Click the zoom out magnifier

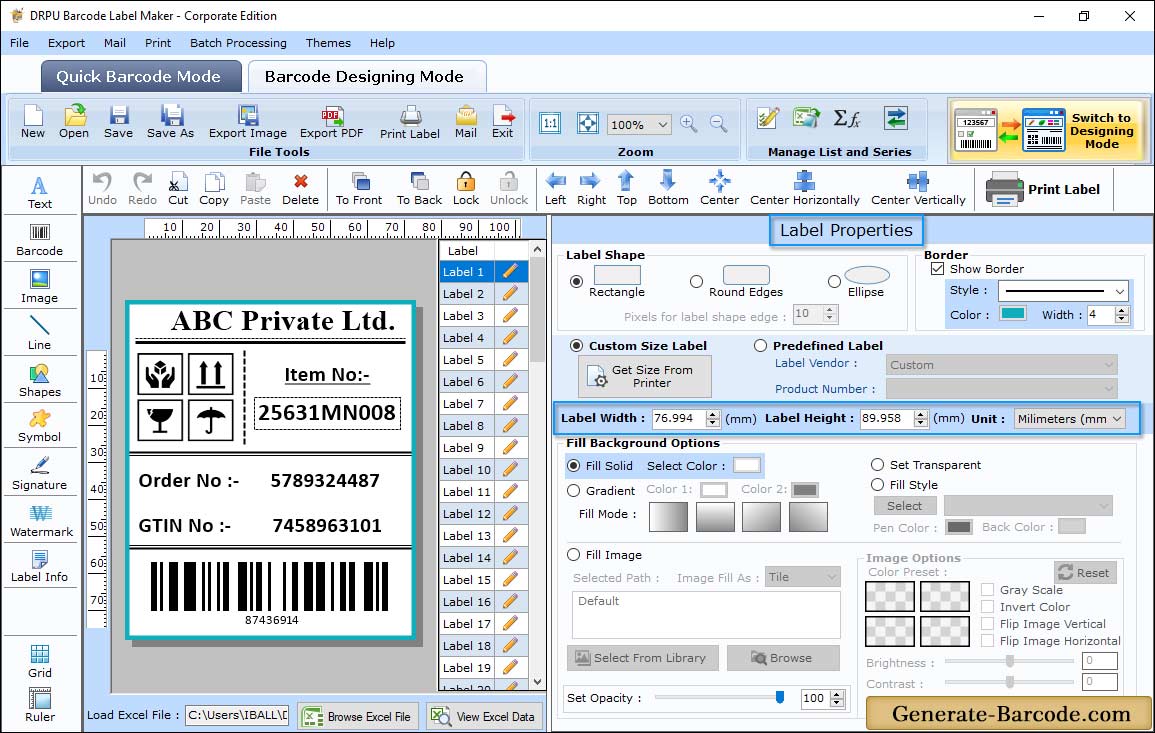[718, 123]
